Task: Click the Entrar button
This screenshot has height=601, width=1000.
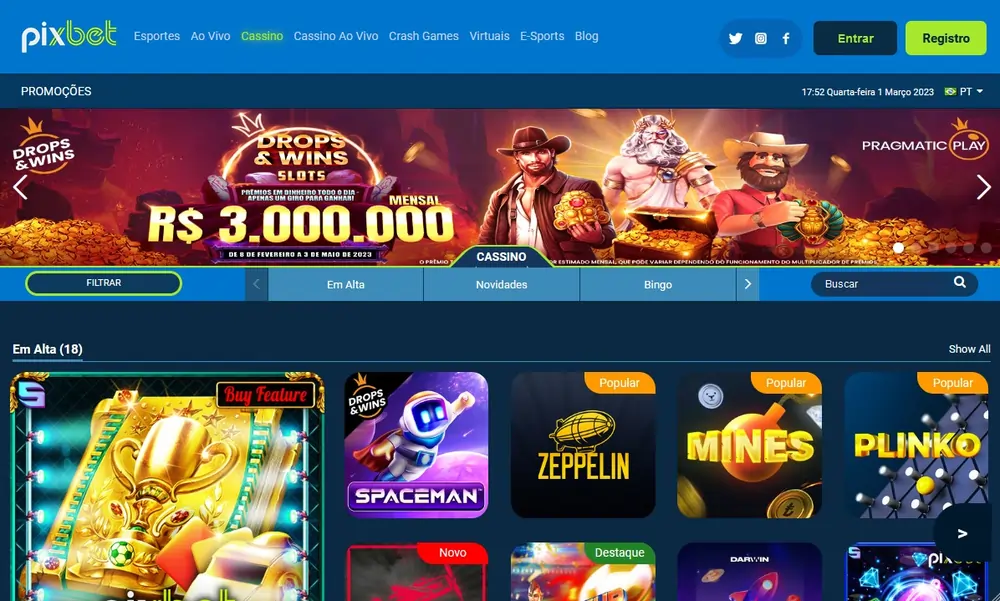Action: click(855, 38)
